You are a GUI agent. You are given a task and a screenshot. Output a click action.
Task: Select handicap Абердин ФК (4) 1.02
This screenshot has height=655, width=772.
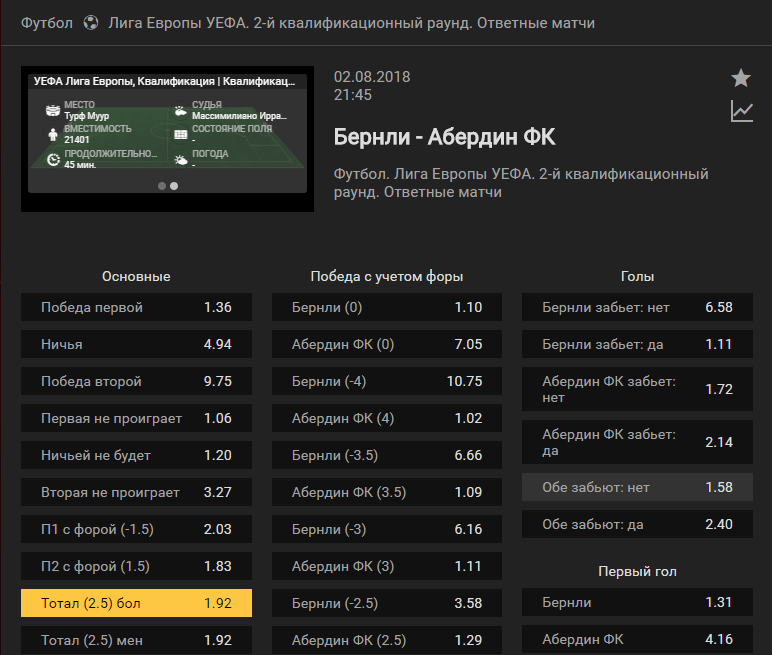tap(387, 418)
